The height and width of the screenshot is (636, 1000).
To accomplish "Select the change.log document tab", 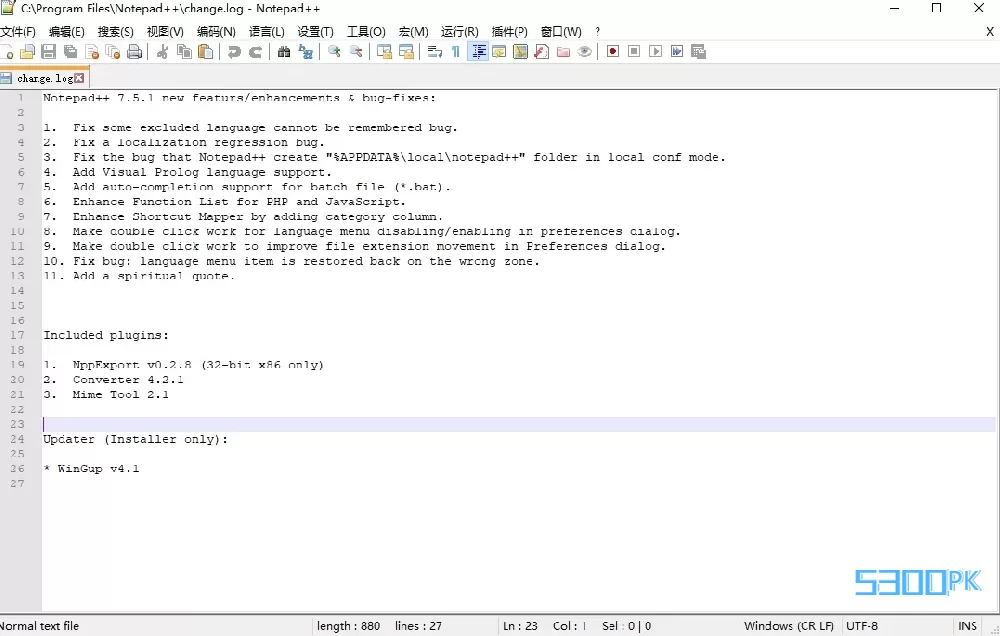I will (43, 78).
